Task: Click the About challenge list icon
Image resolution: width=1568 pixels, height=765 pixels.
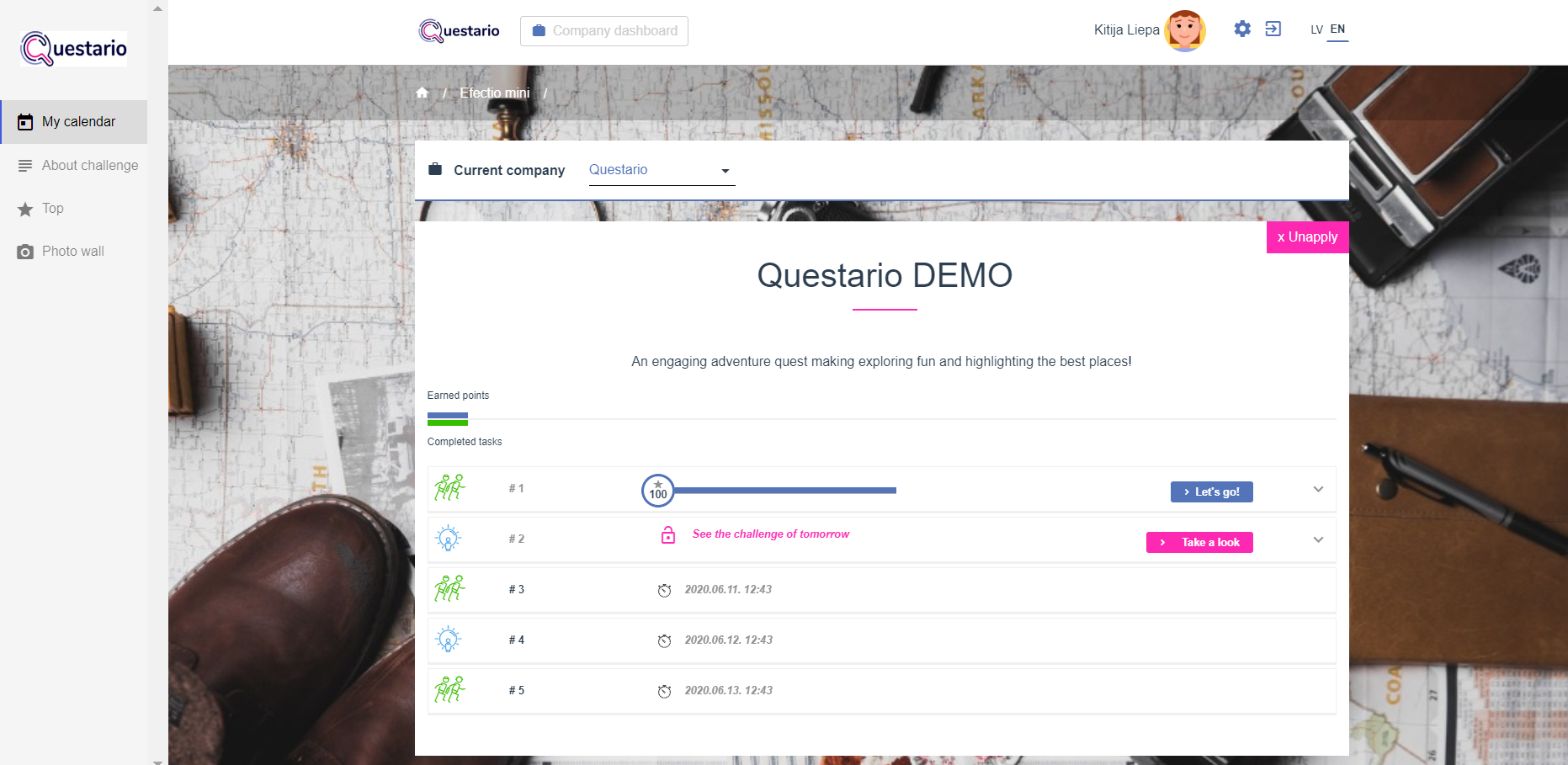Action: pos(25,166)
